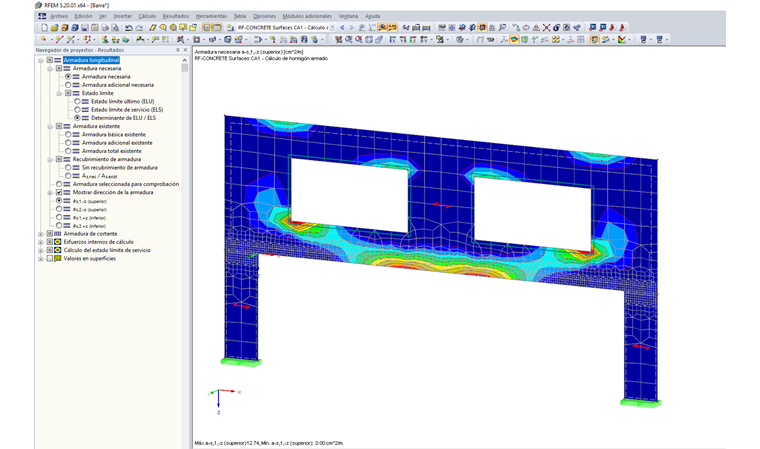Click the RFEM application title icon
760x449 pixels.
[39, 5]
